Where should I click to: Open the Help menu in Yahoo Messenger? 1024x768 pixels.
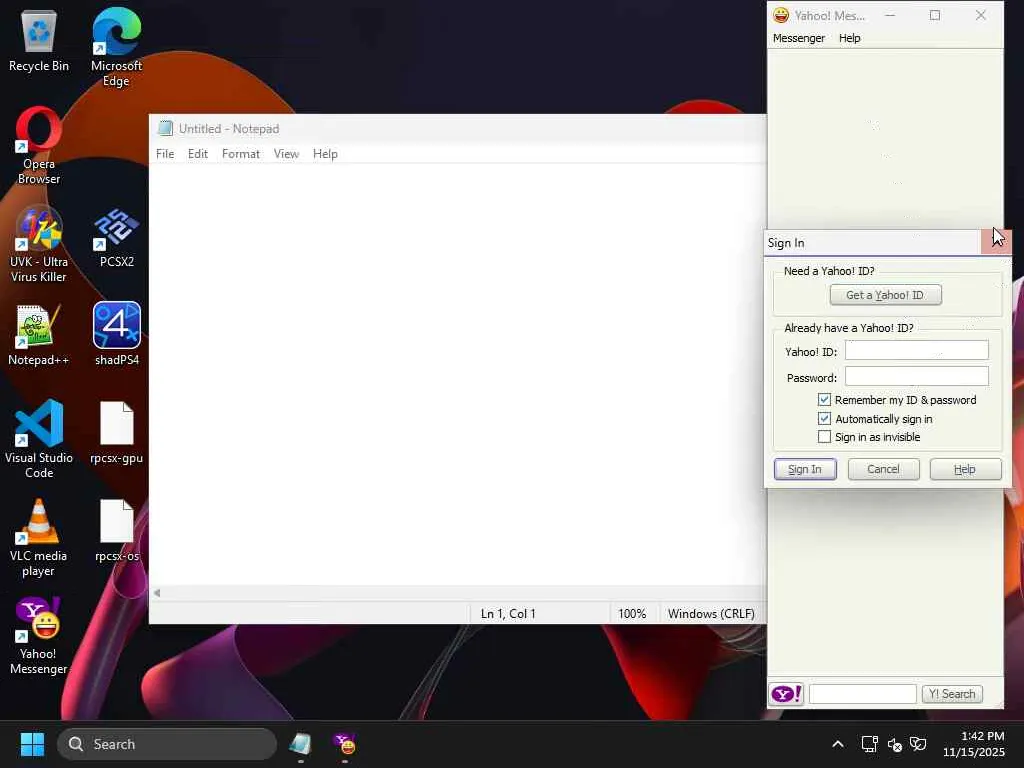click(850, 38)
